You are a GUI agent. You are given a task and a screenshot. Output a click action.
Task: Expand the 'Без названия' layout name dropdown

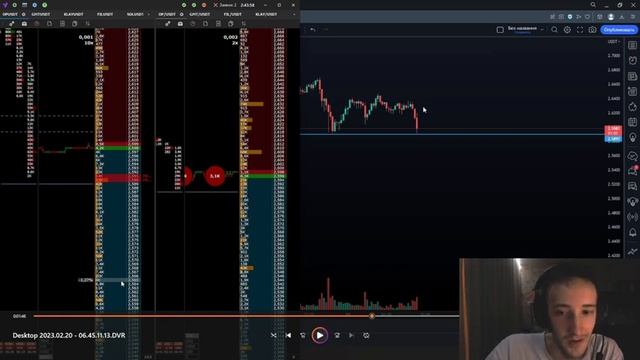(x=542, y=29)
